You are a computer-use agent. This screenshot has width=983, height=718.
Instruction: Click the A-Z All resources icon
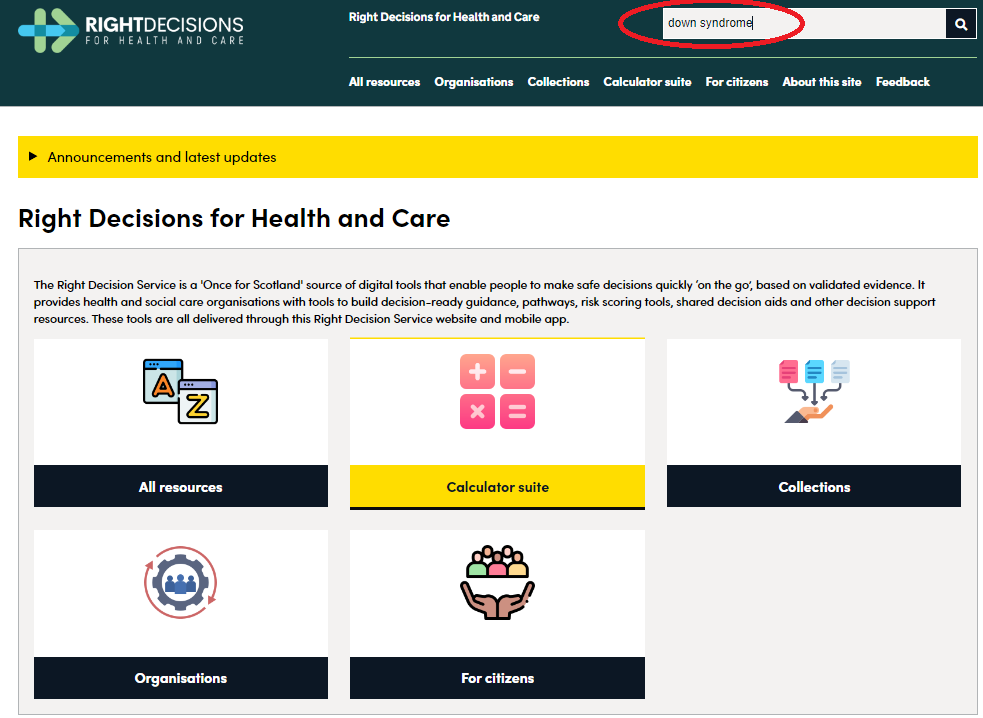coord(181,391)
